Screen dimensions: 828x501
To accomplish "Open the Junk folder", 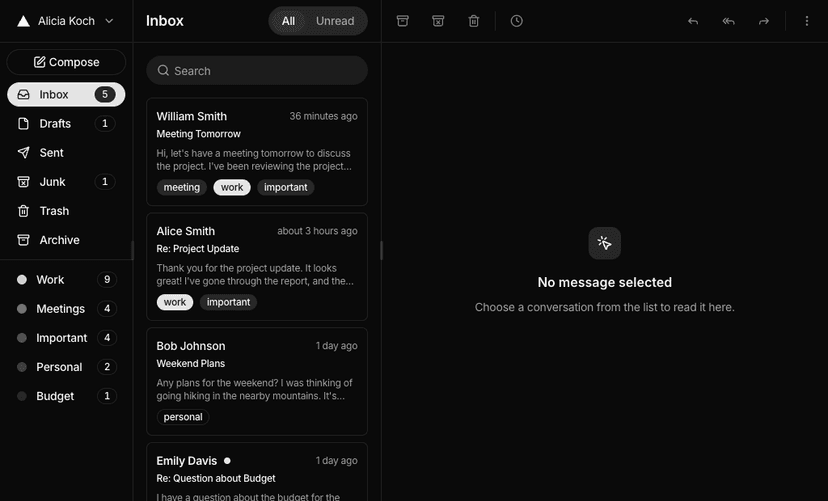I will pyautogui.click(x=66, y=182).
